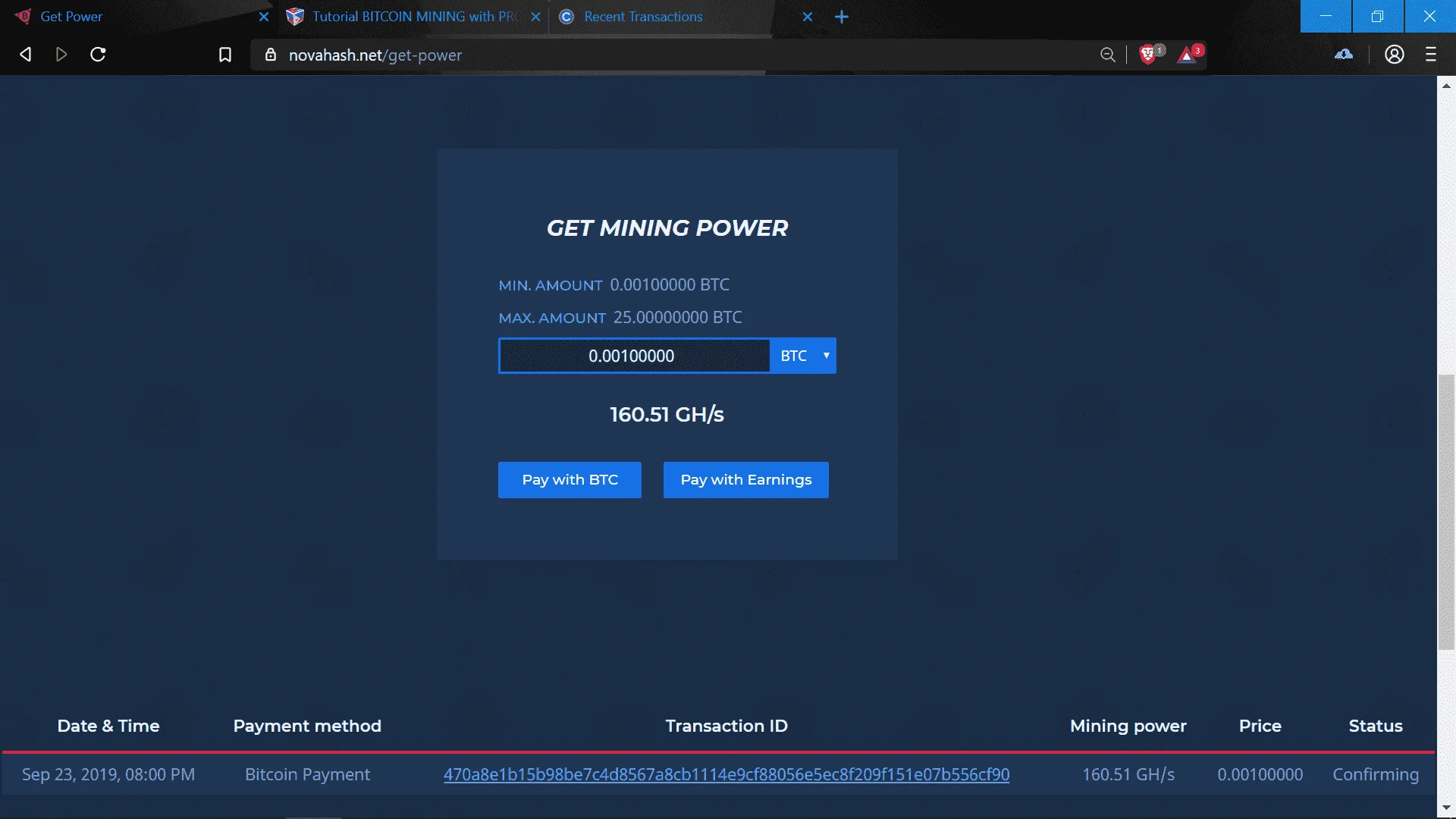Open the zoom magnifier icon in address bar
The image size is (1456, 819).
(x=1108, y=55)
